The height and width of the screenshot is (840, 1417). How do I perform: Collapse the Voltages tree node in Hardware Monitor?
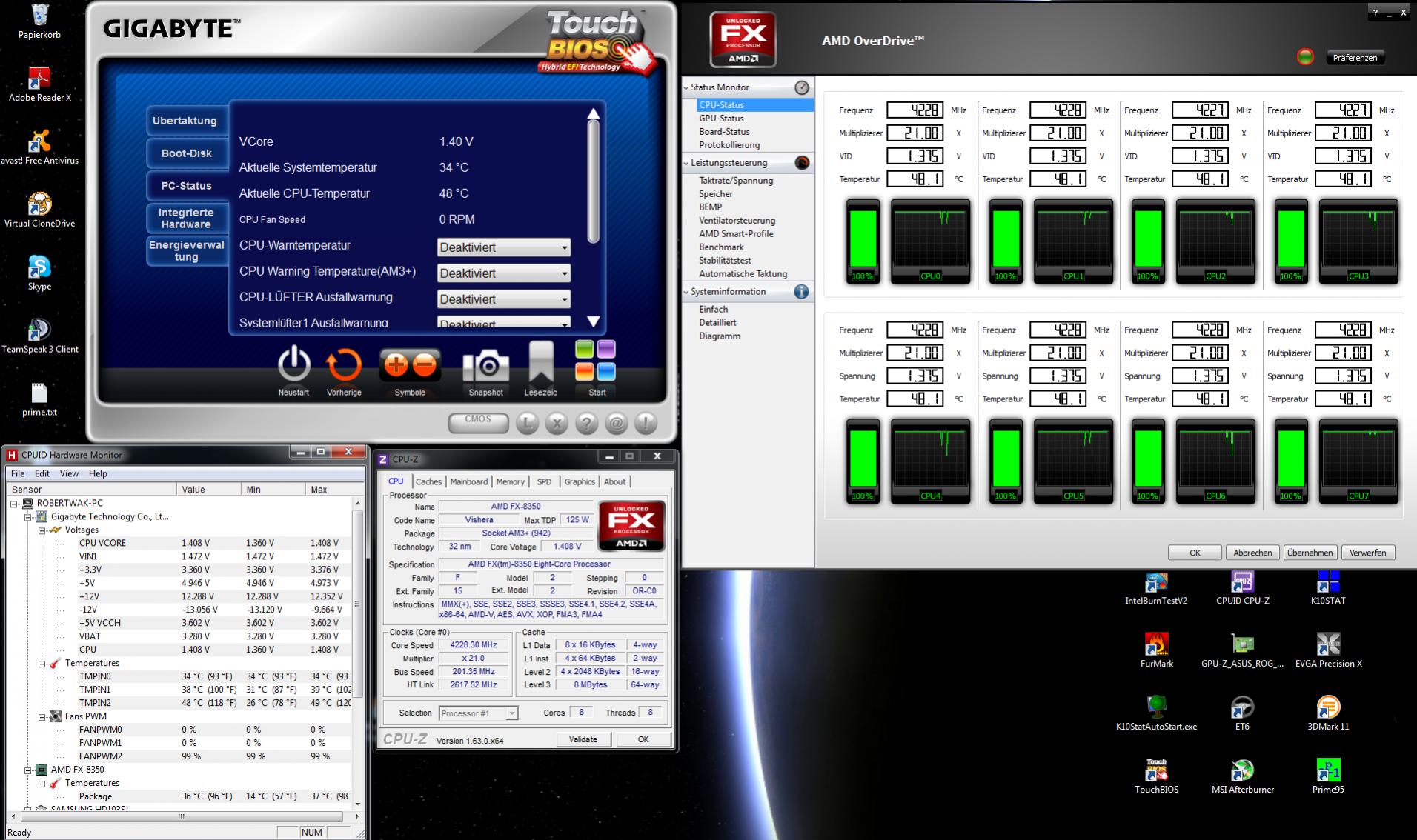[42, 530]
